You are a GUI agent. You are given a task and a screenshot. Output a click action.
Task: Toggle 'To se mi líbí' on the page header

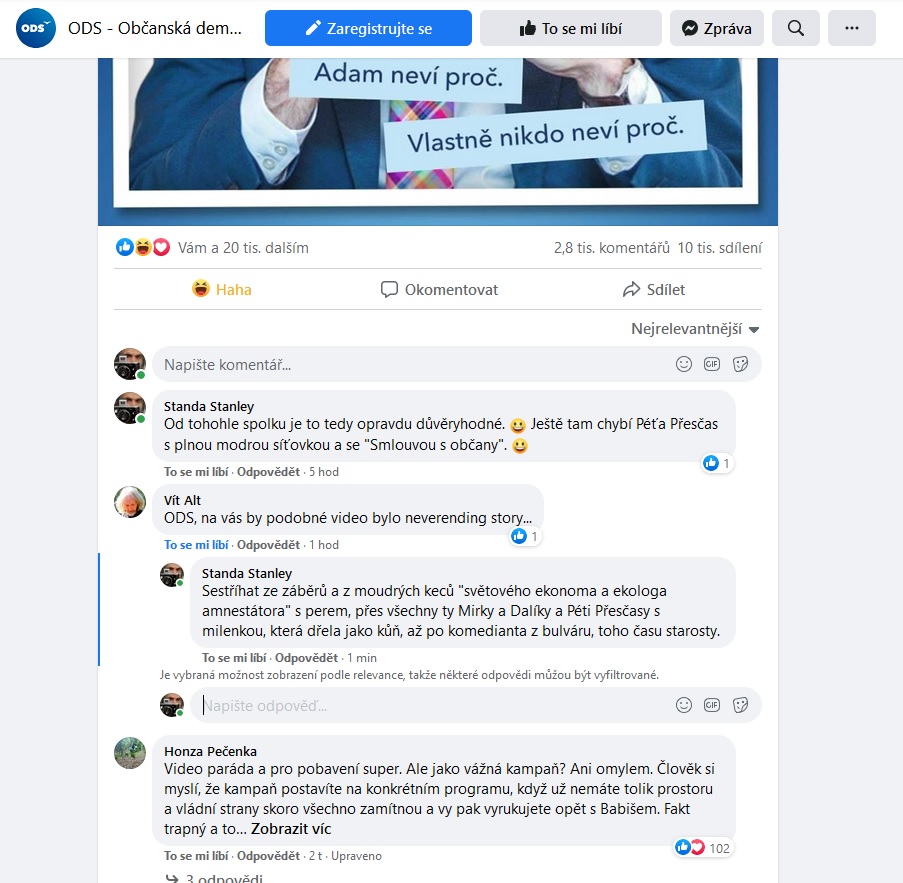(x=571, y=28)
